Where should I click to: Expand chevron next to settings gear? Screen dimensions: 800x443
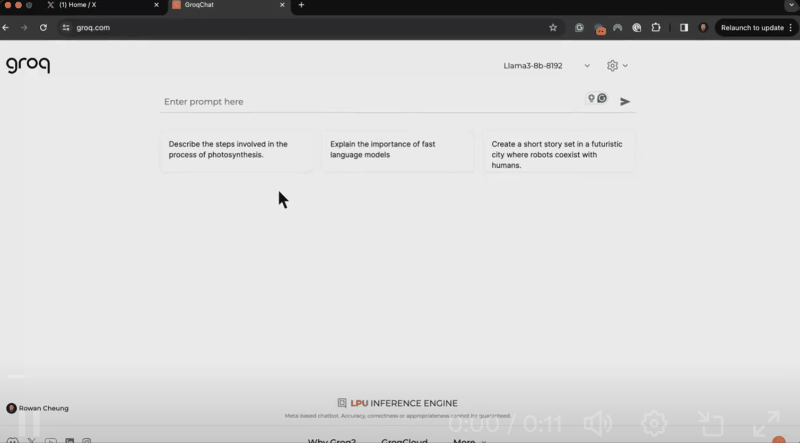[625, 66]
